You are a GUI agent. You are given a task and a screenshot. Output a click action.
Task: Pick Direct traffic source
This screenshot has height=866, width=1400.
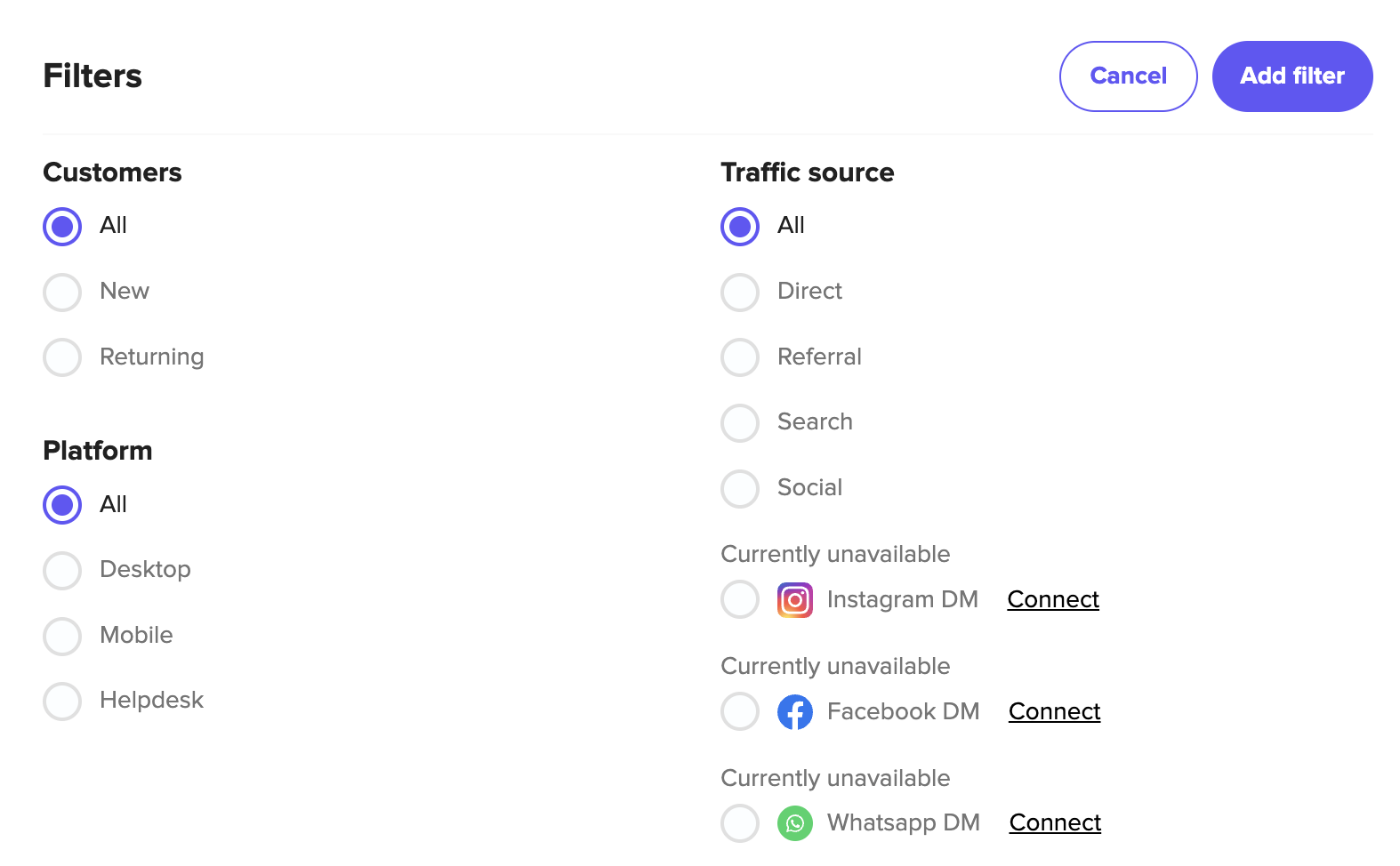point(740,292)
